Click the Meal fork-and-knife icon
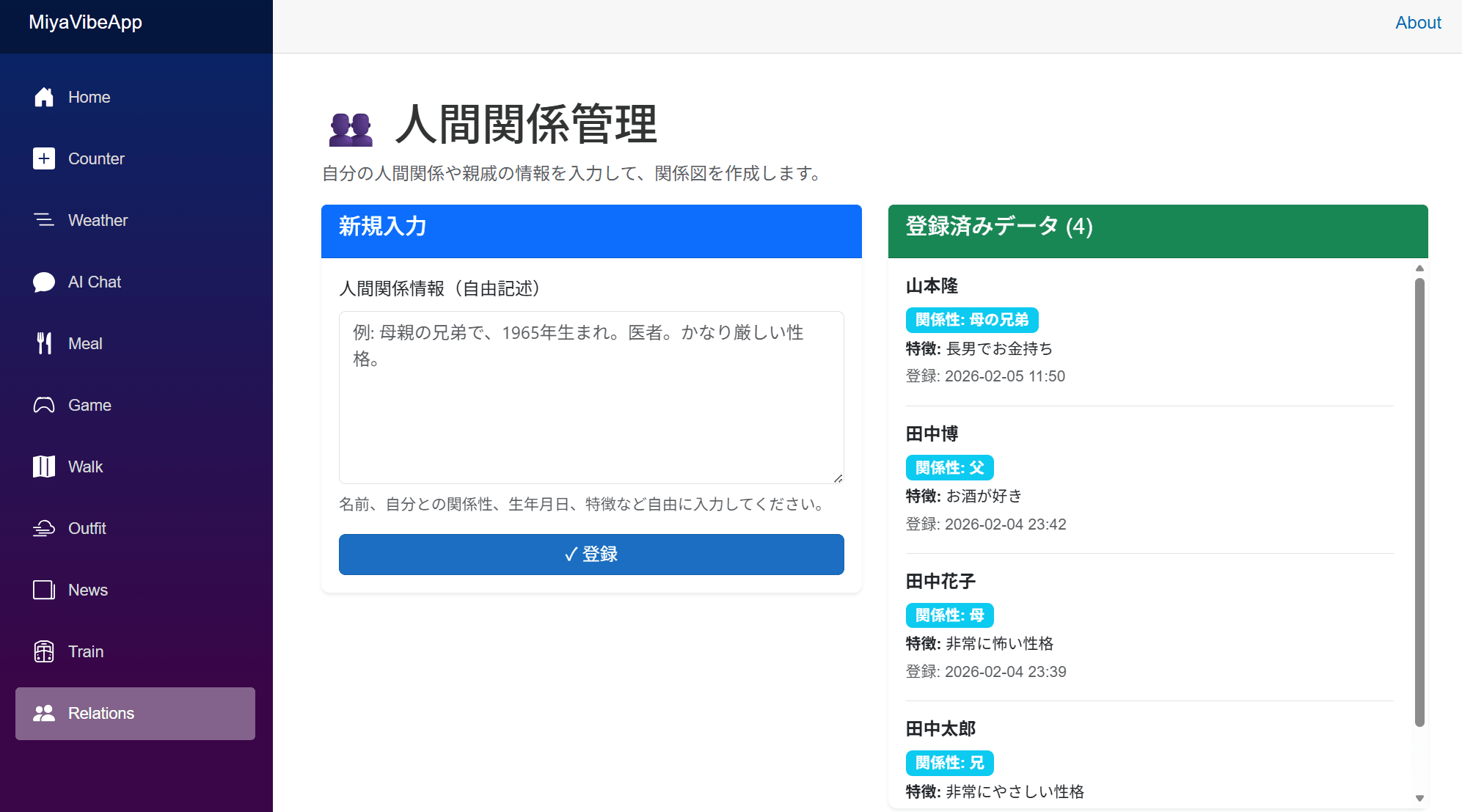 pyautogui.click(x=44, y=343)
